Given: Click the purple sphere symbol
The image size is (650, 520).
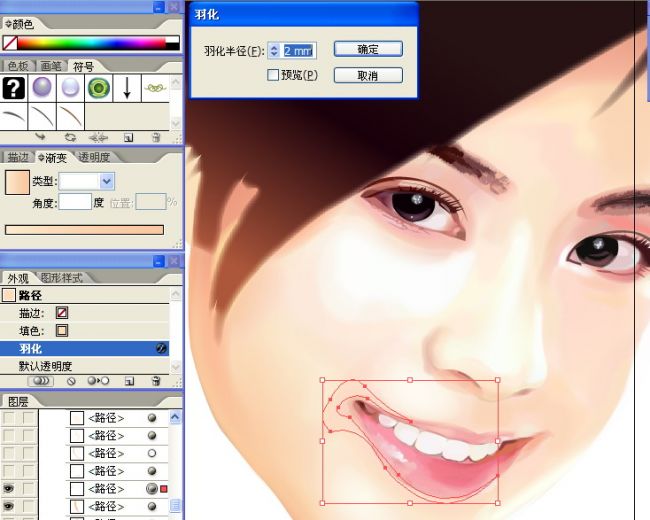Looking at the screenshot, I should (x=42, y=88).
